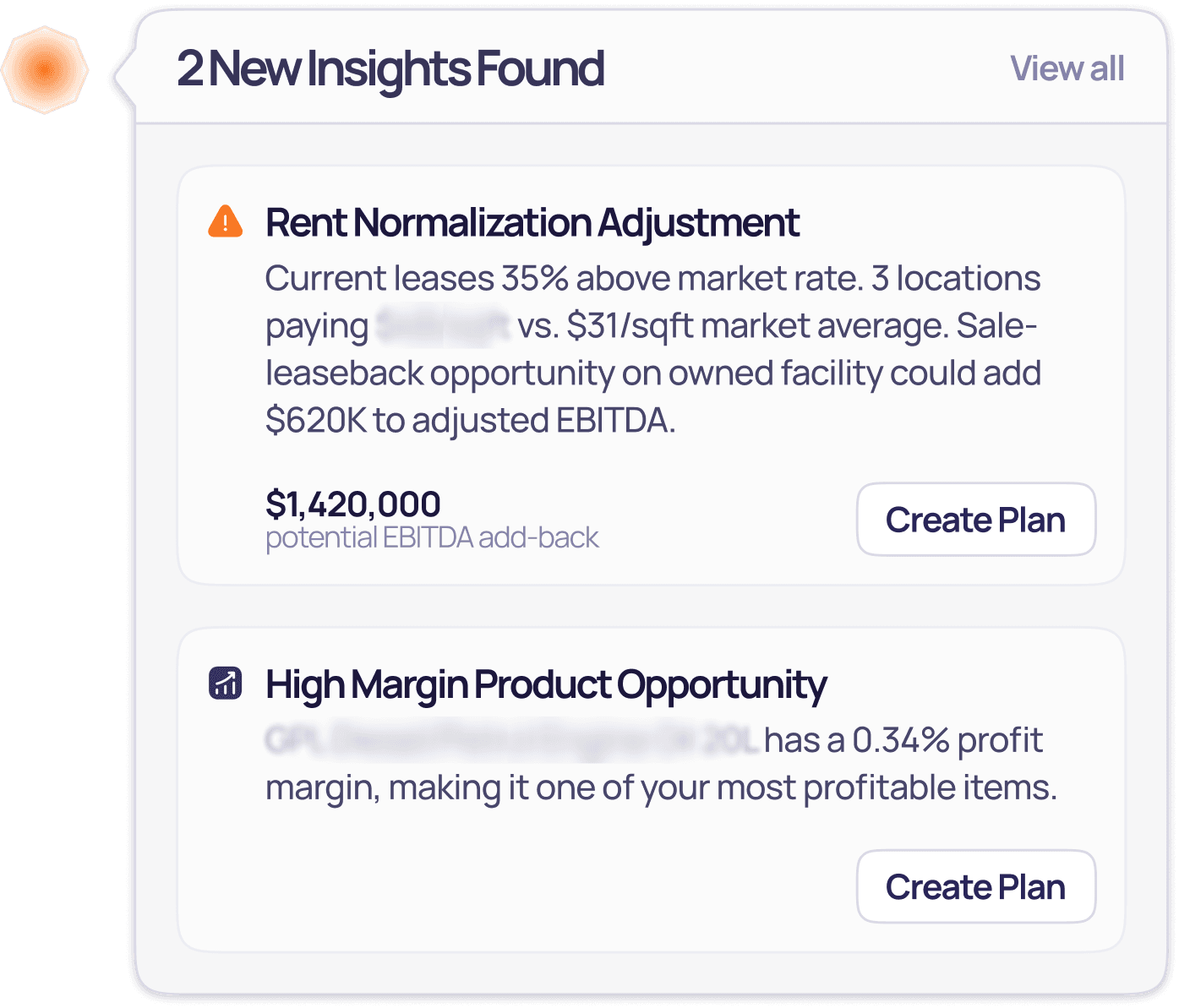This screenshot has width=1179, height=1008.
Task: Create Plan for Rent Normalization Adjustment
Action: 976,520
